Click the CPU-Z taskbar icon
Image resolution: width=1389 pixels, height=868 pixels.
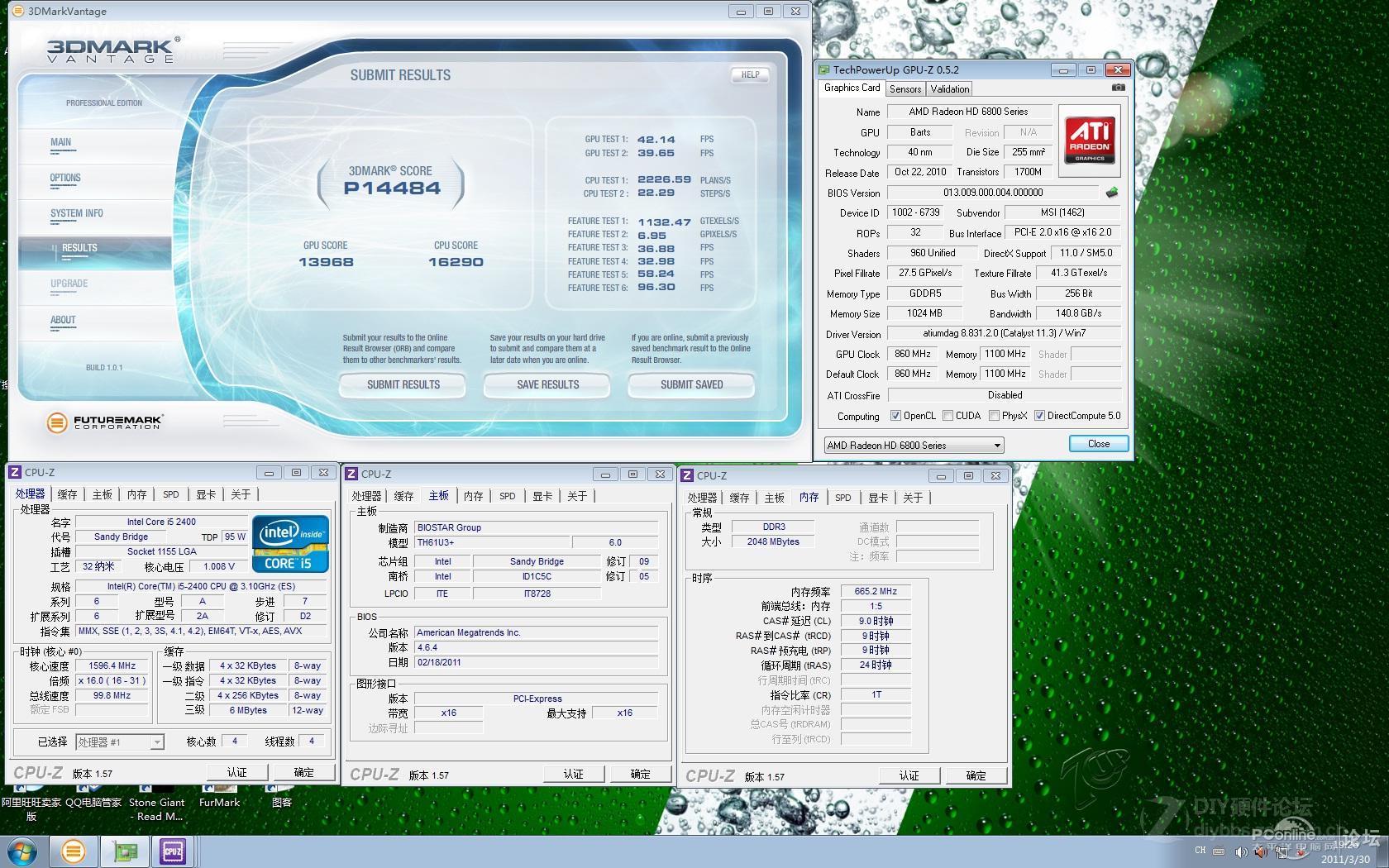click(x=173, y=851)
